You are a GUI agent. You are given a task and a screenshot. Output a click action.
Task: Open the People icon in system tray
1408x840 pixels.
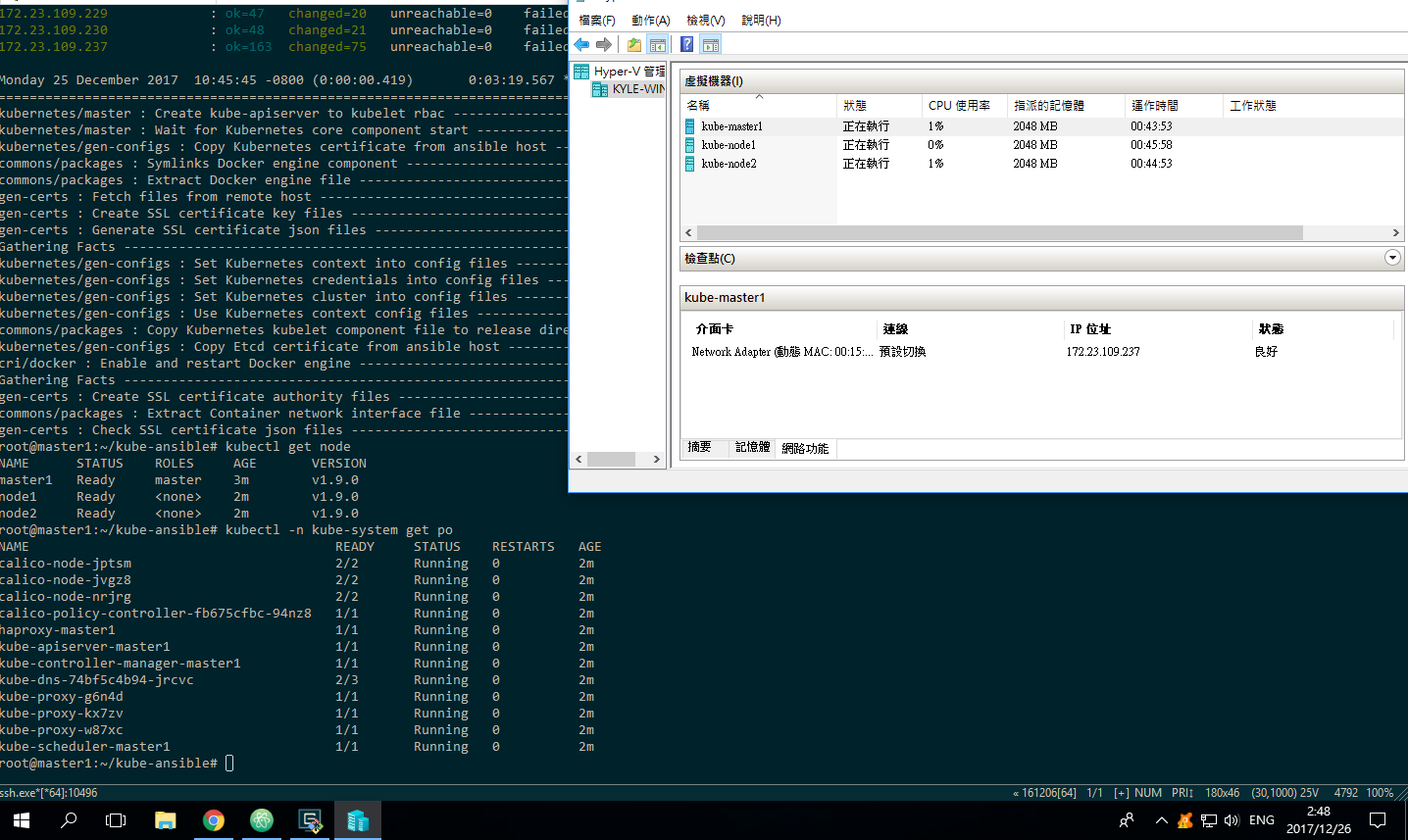pos(1127,820)
